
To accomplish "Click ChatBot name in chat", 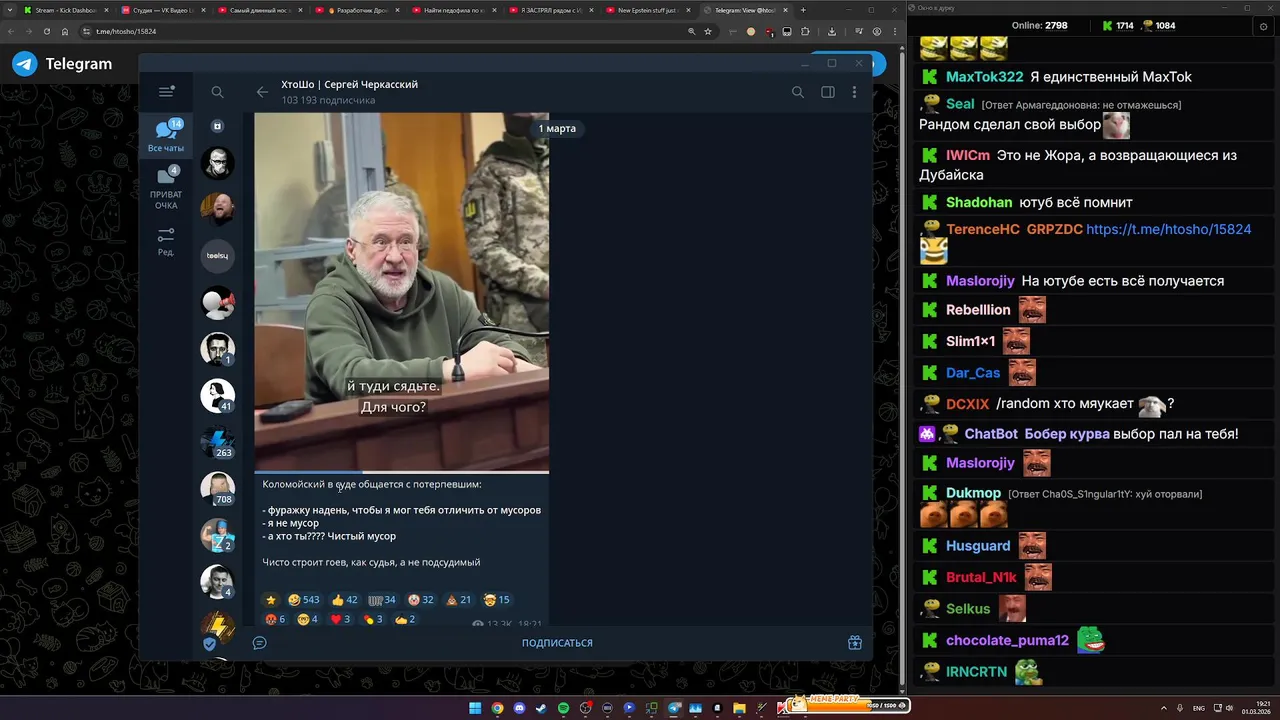I will 991,434.
